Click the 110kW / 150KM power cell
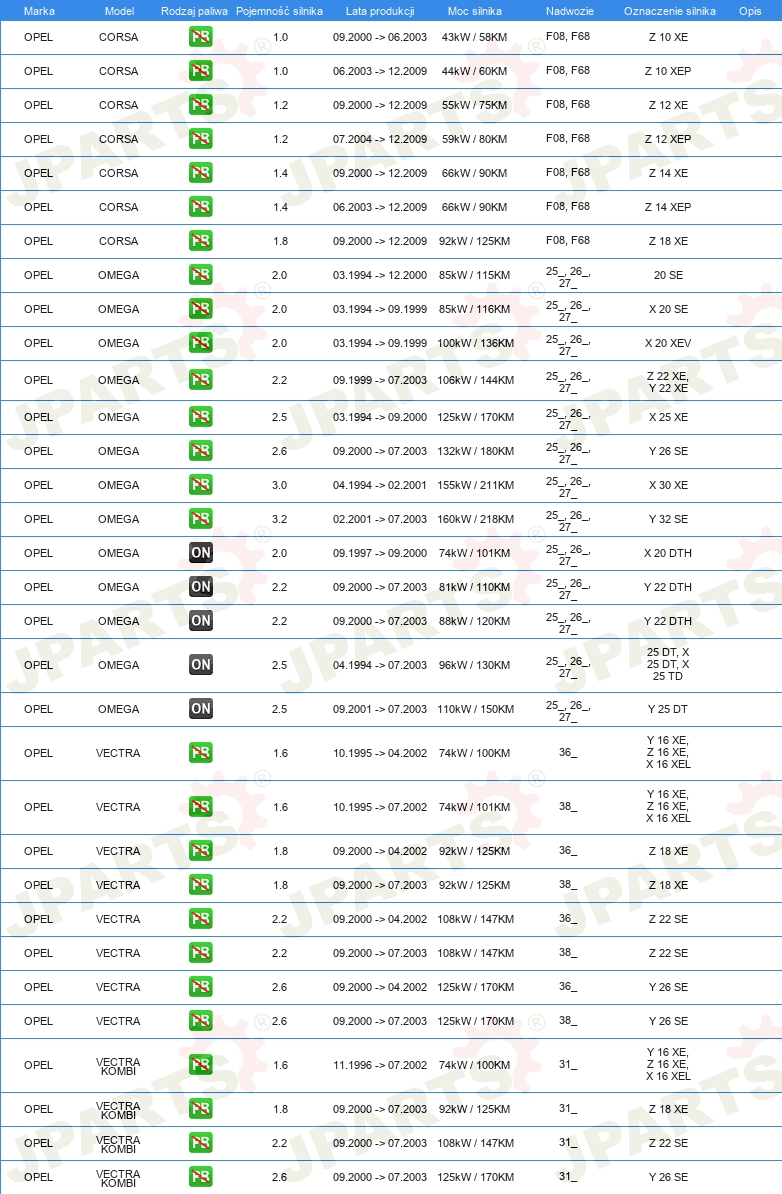 (475, 710)
